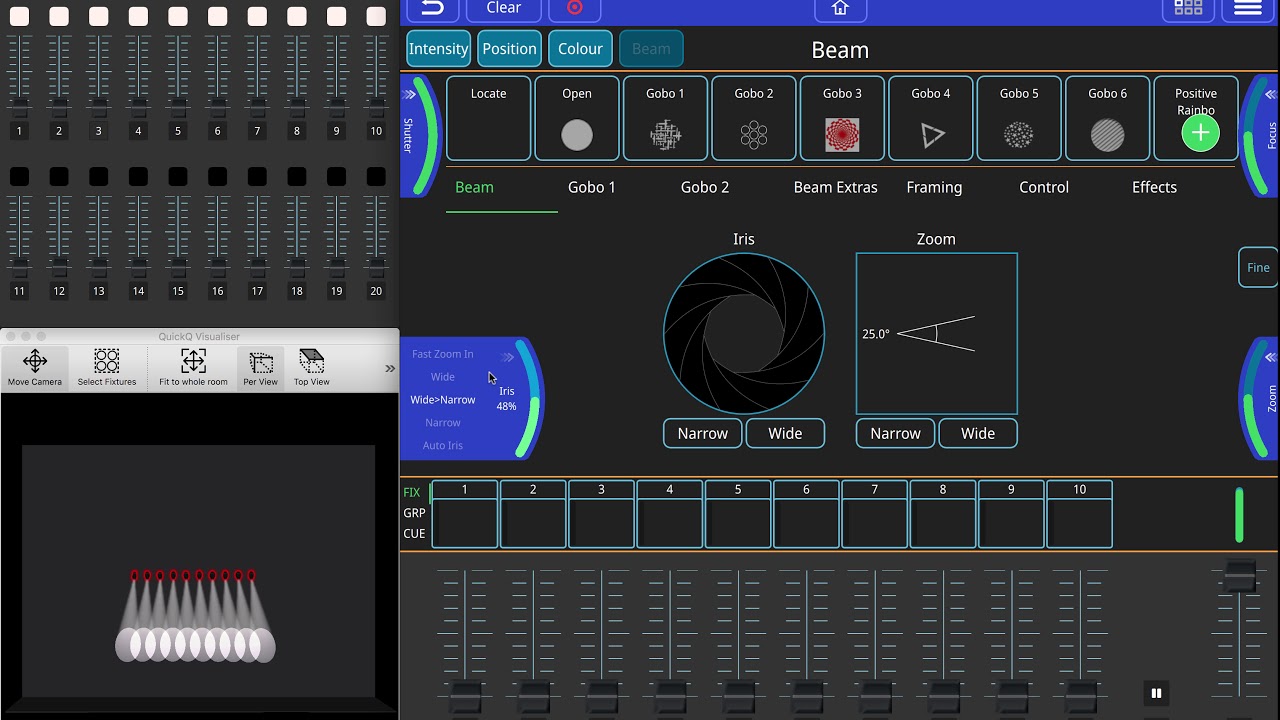Switch Visualiser to Top View
The width and height of the screenshot is (1280, 720).
(312, 368)
